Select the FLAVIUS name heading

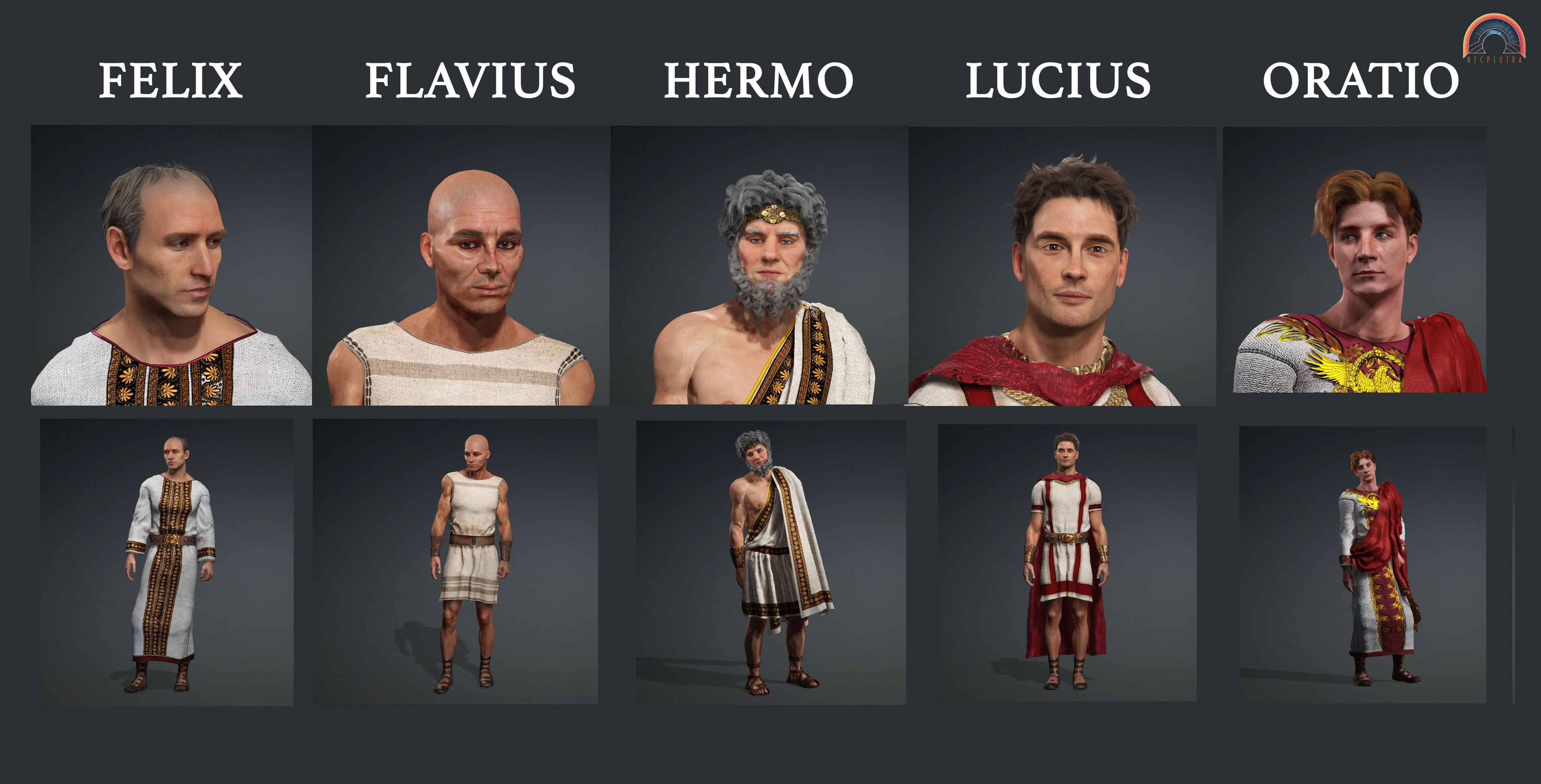(x=470, y=80)
